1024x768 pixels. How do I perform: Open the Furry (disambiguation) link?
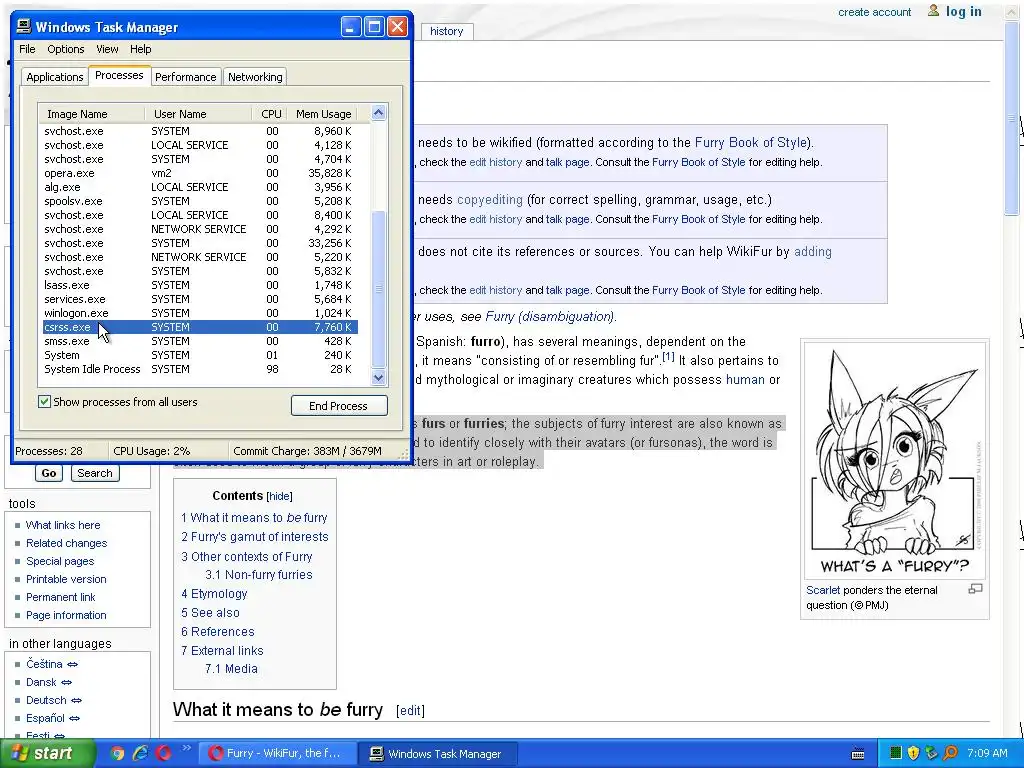[549, 317]
